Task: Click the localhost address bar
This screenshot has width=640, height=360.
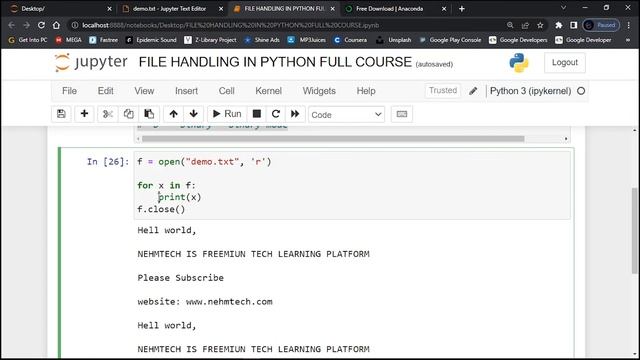Action: [286, 25]
